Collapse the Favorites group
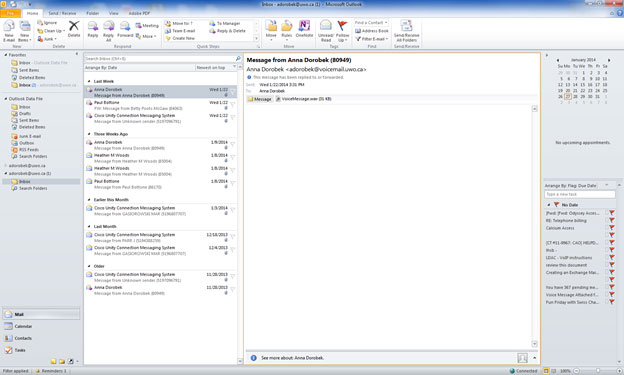 click(x=6, y=55)
